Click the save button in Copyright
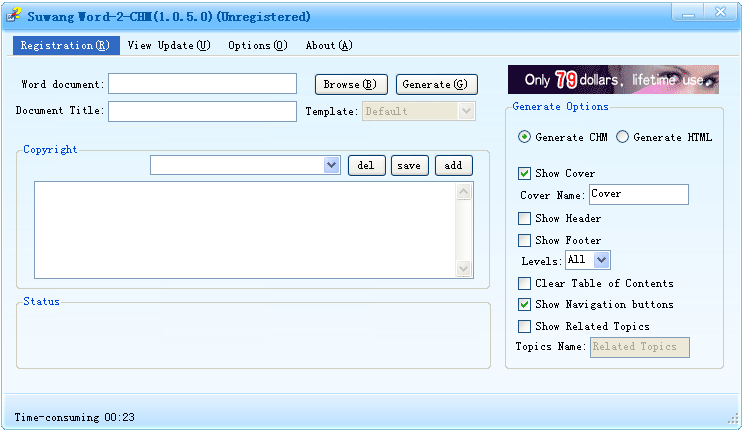This screenshot has height=431, width=743. click(x=409, y=165)
